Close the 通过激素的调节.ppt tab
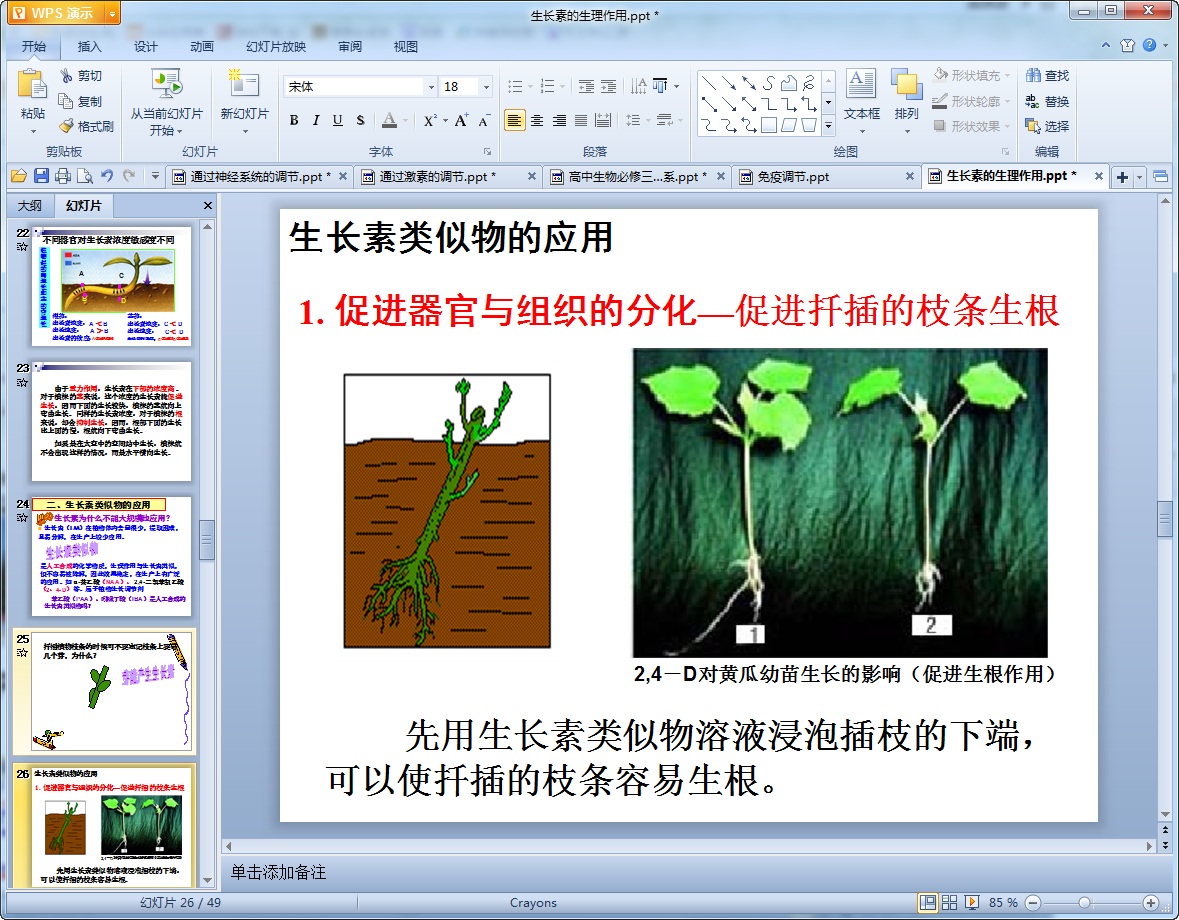Image resolution: width=1179 pixels, height=920 pixels. click(531, 176)
